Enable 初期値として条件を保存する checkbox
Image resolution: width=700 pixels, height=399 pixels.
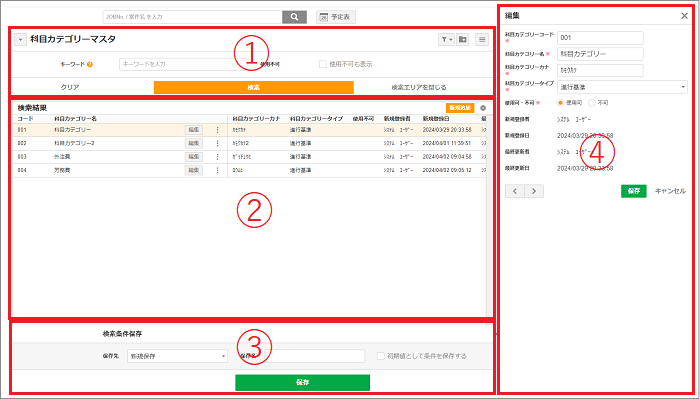[x=380, y=356]
